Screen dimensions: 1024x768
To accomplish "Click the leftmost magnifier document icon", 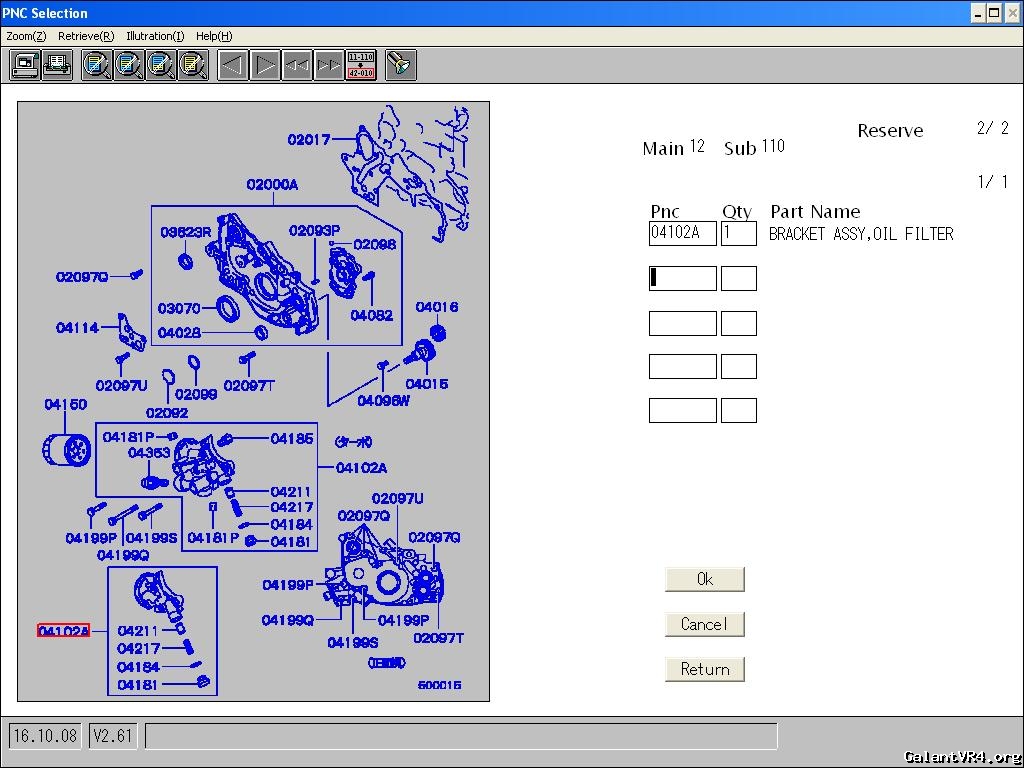I will 97,65.
